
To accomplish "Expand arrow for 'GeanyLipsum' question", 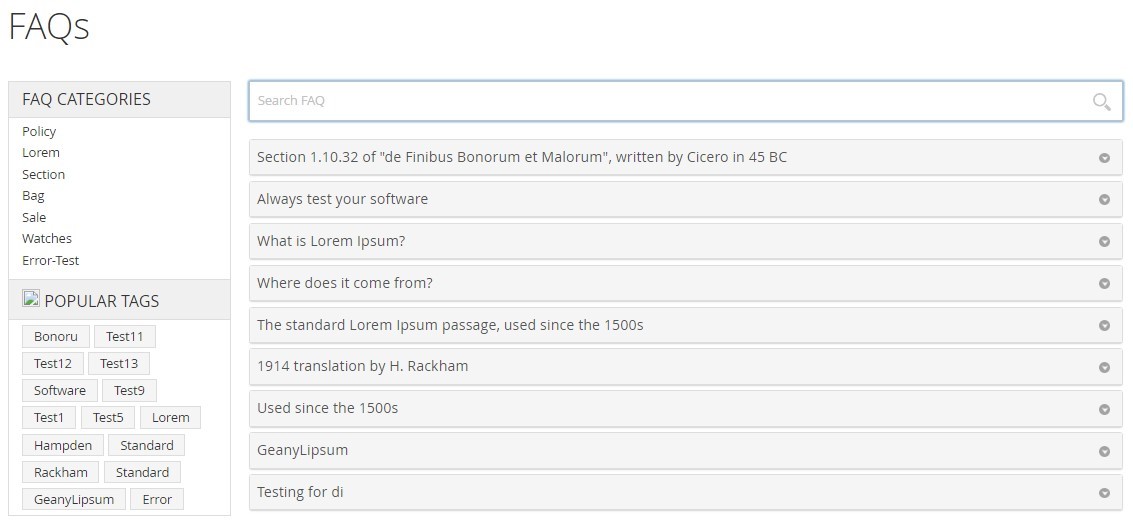I will [1104, 451].
